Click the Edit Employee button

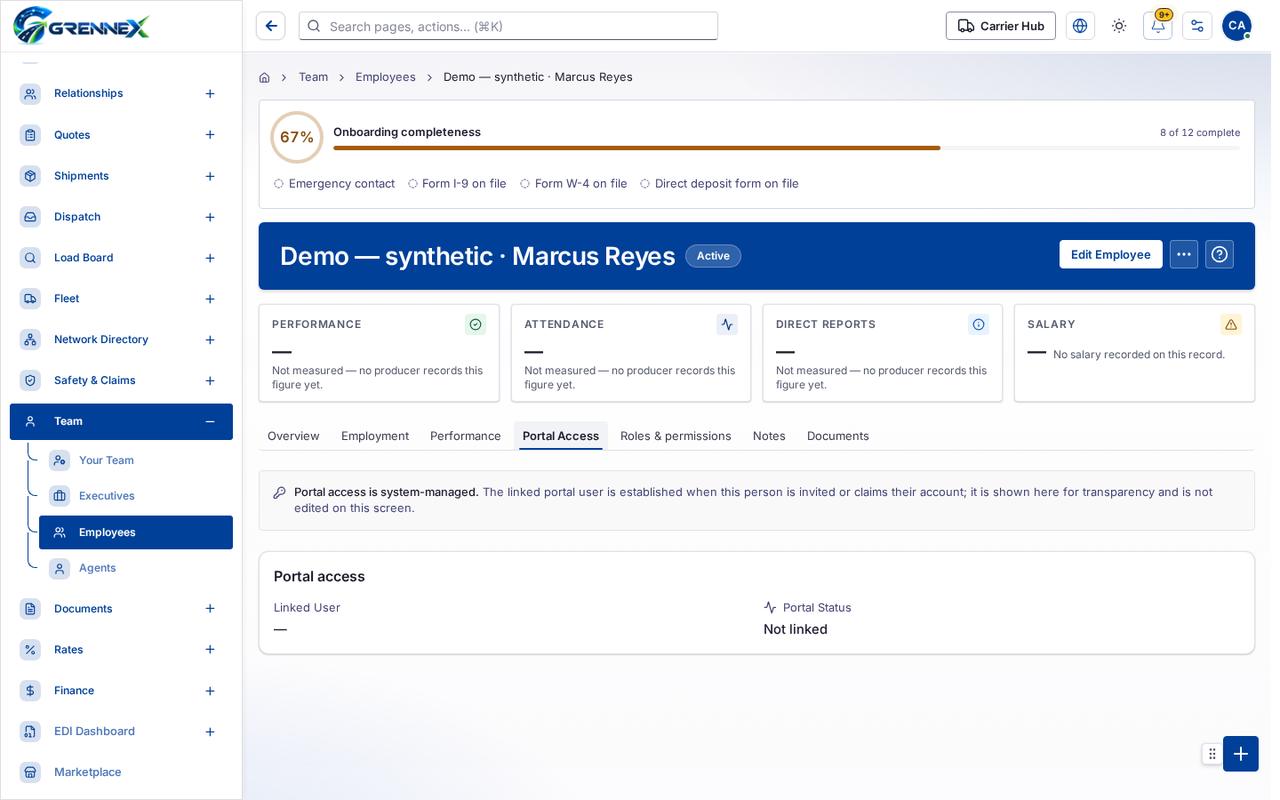click(x=1111, y=254)
